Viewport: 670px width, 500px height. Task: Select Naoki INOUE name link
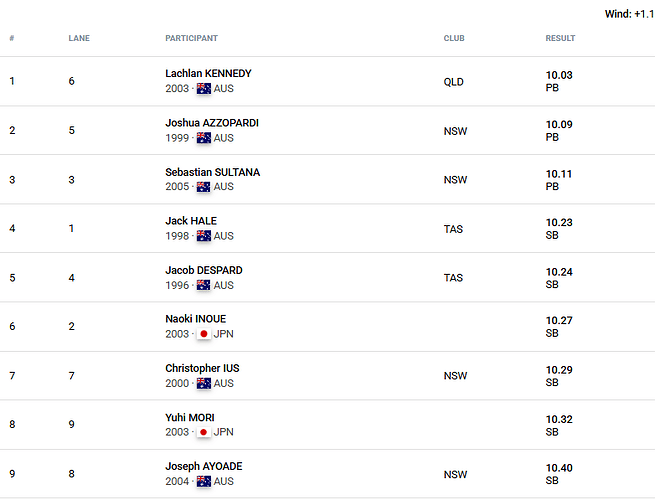pos(196,319)
